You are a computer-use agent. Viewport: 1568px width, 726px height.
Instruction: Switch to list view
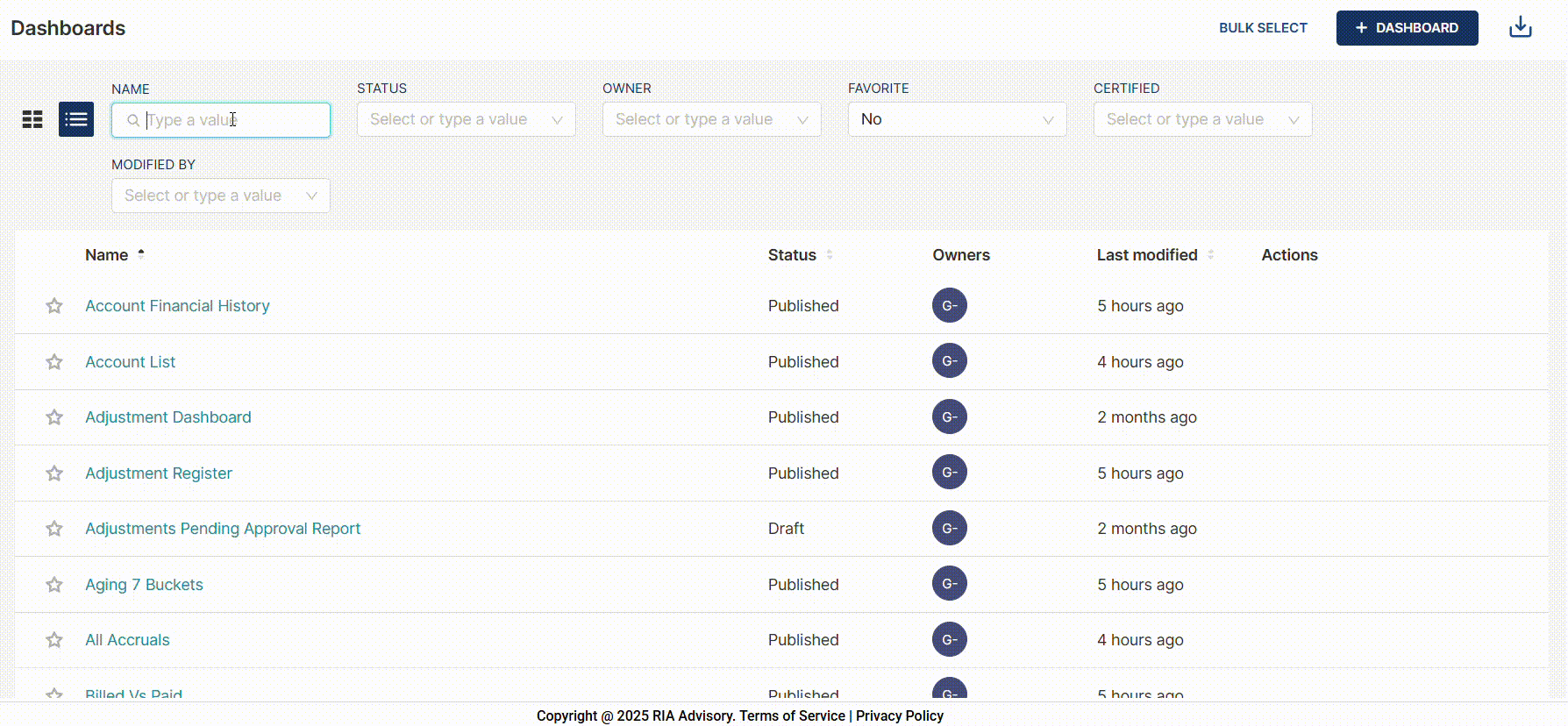pyautogui.click(x=76, y=119)
